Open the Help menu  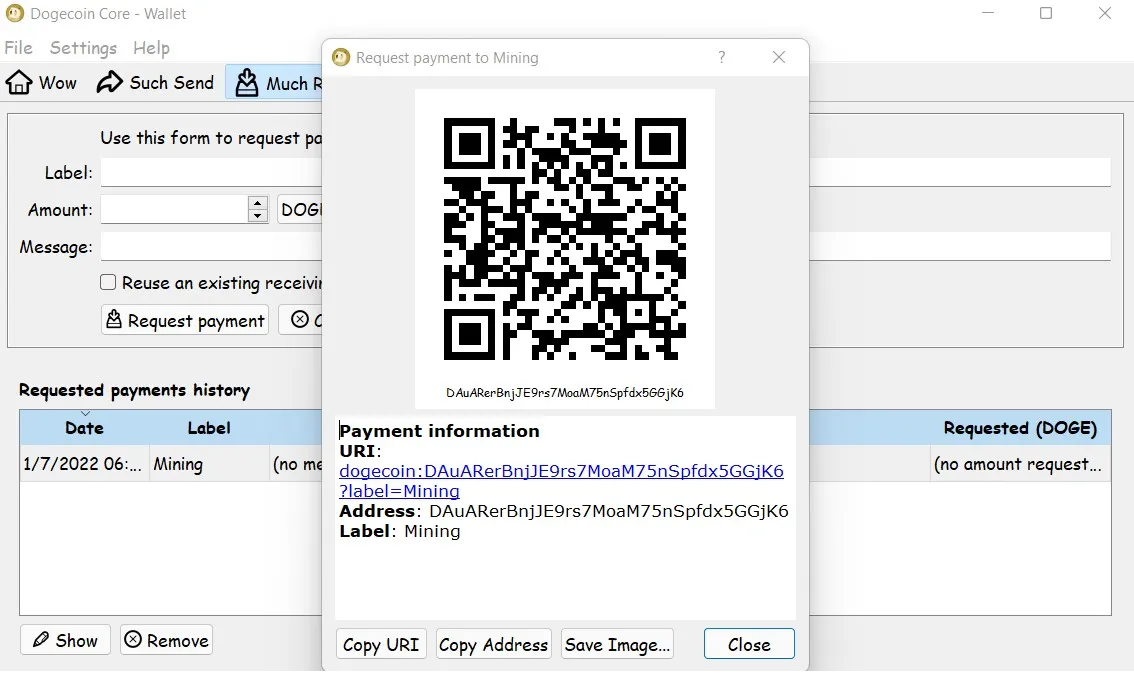click(x=151, y=48)
